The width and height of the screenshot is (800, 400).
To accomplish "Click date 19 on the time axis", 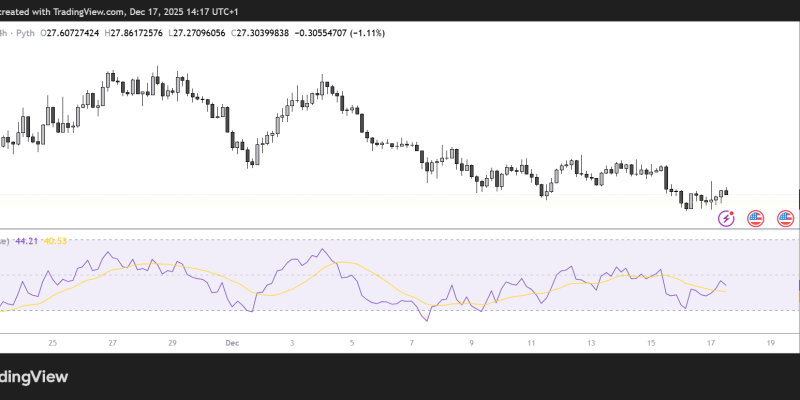I will (772, 342).
